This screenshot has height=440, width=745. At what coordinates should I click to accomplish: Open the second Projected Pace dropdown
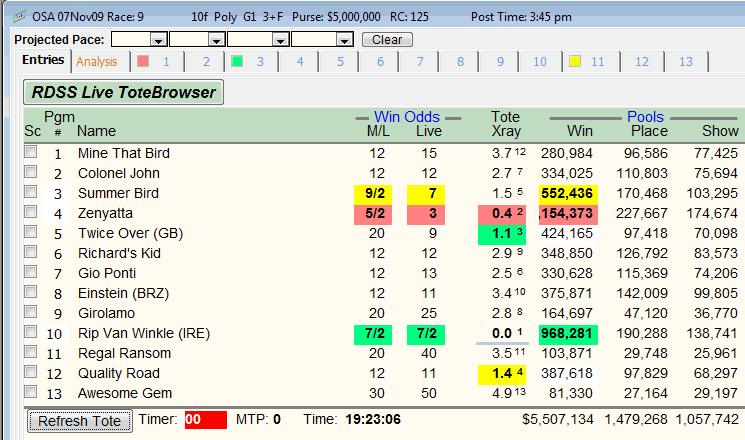tap(216, 40)
